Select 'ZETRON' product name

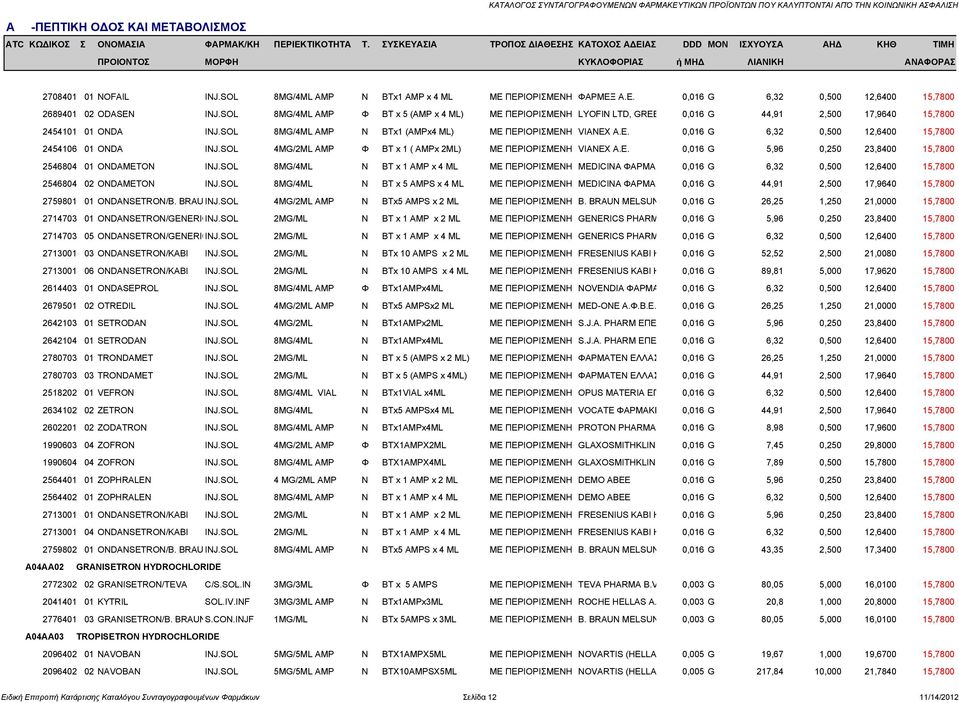[115, 411]
